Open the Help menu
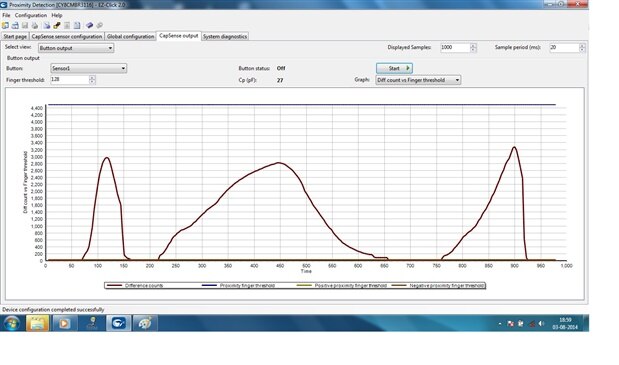This screenshot has height=365, width=619. [x=57, y=15]
